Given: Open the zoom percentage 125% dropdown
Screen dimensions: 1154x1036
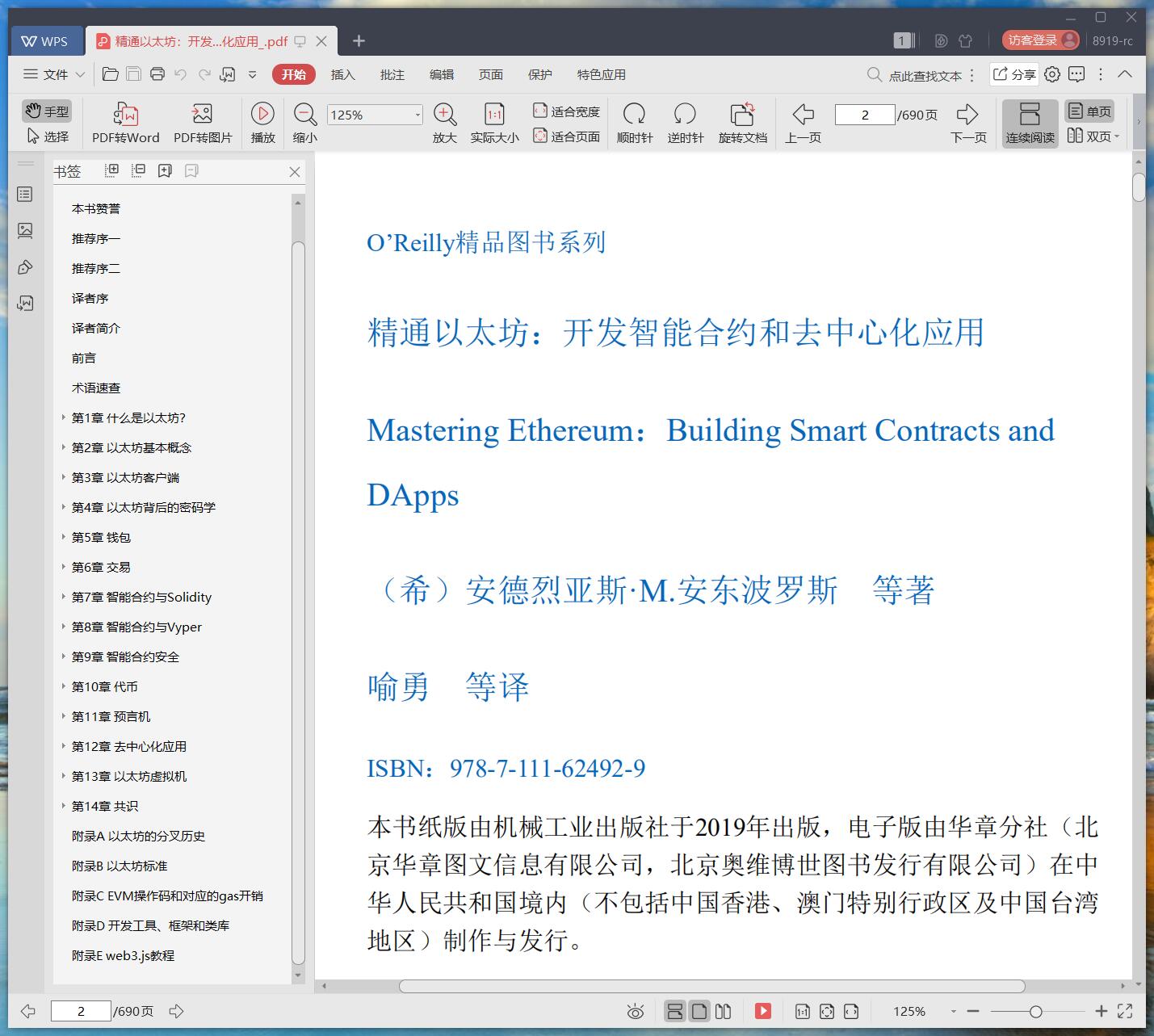Looking at the screenshot, I should pyautogui.click(x=418, y=115).
